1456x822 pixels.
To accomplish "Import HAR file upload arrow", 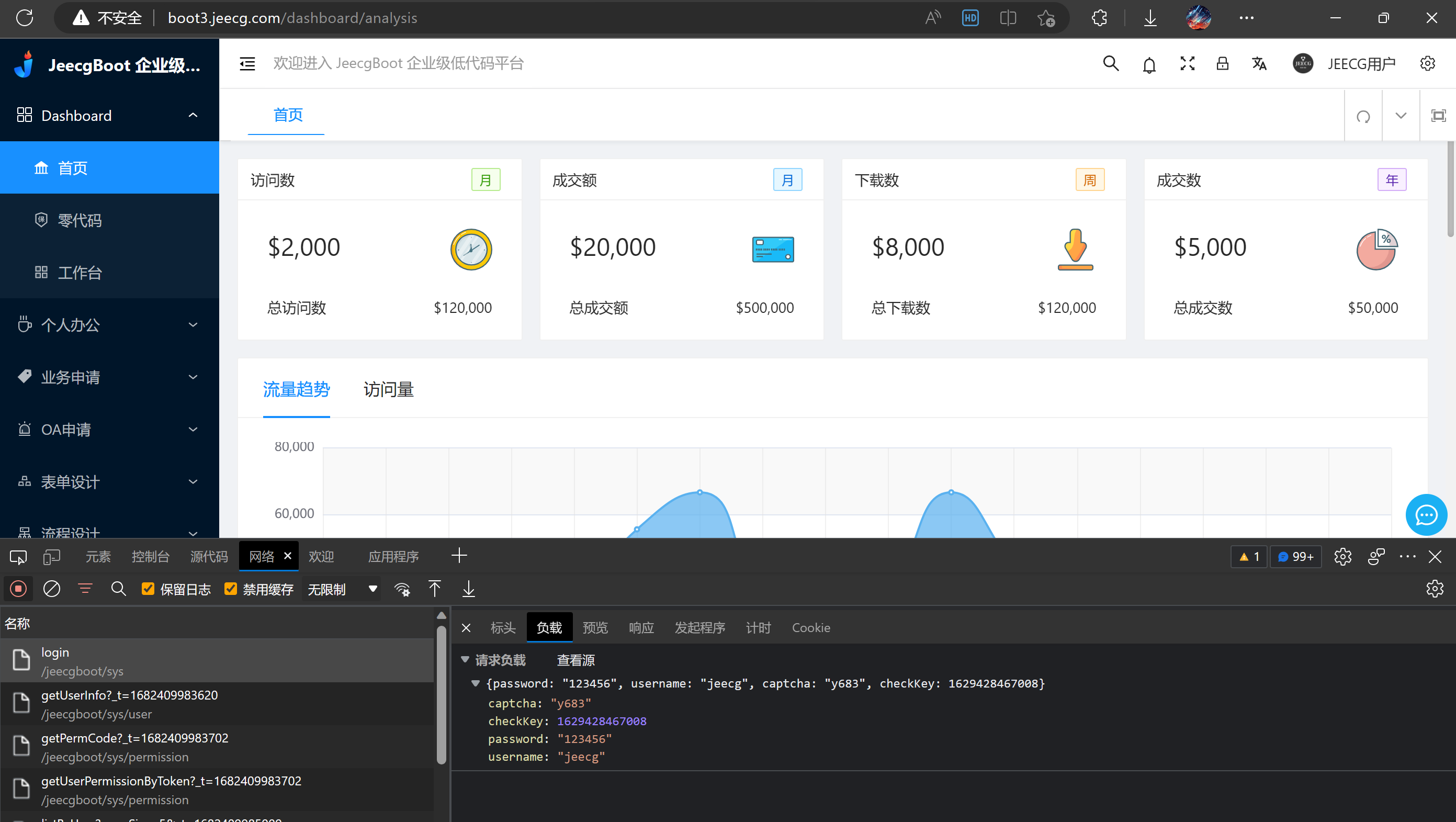I will point(435,589).
